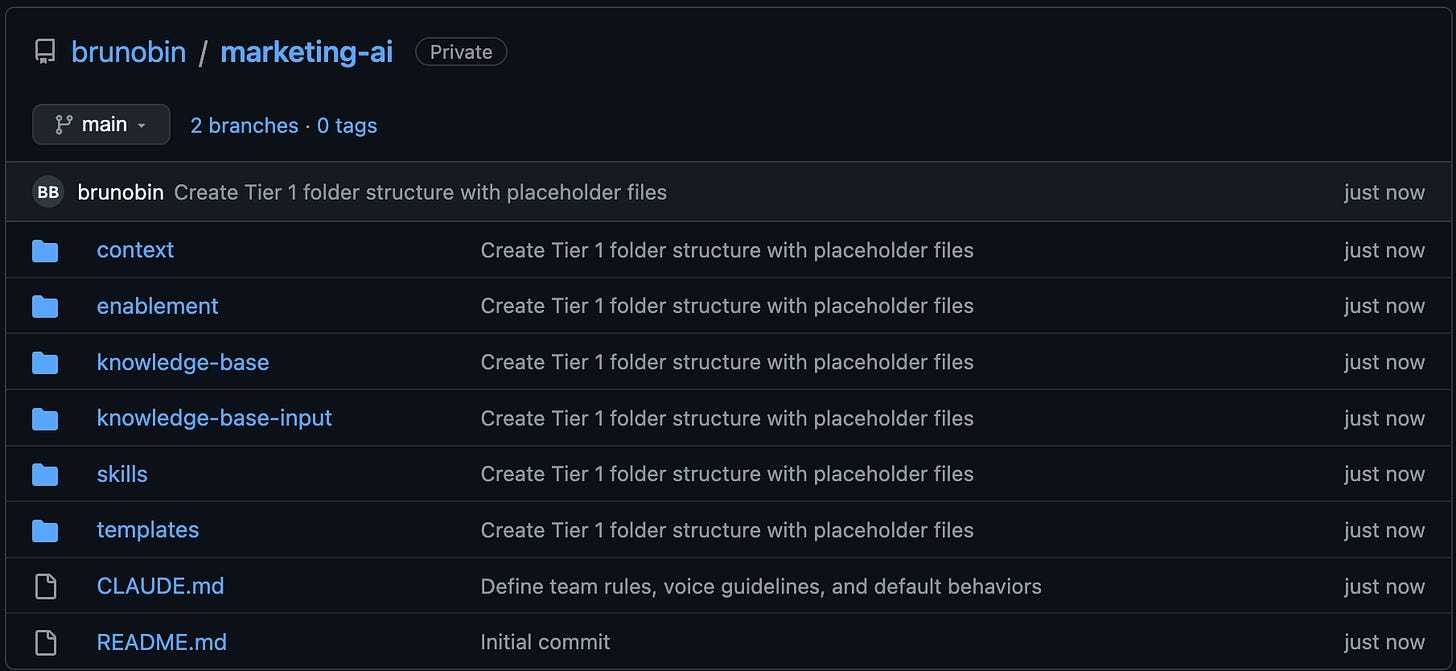Click the dropdown chevron next to main
Screen dimensions: 1456x671
[139, 125]
